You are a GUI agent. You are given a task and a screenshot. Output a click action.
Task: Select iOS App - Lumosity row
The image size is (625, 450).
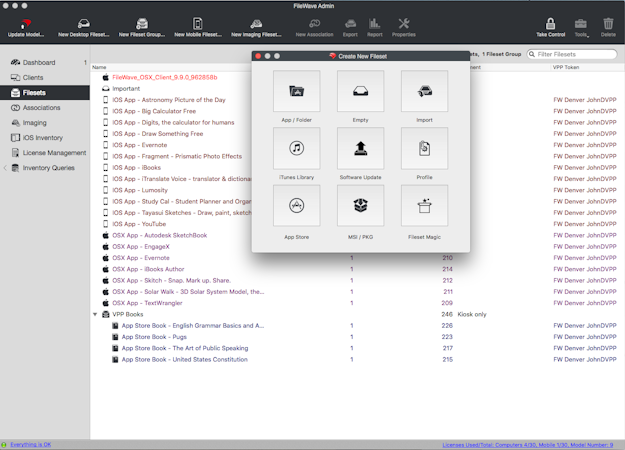click(140, 190)
